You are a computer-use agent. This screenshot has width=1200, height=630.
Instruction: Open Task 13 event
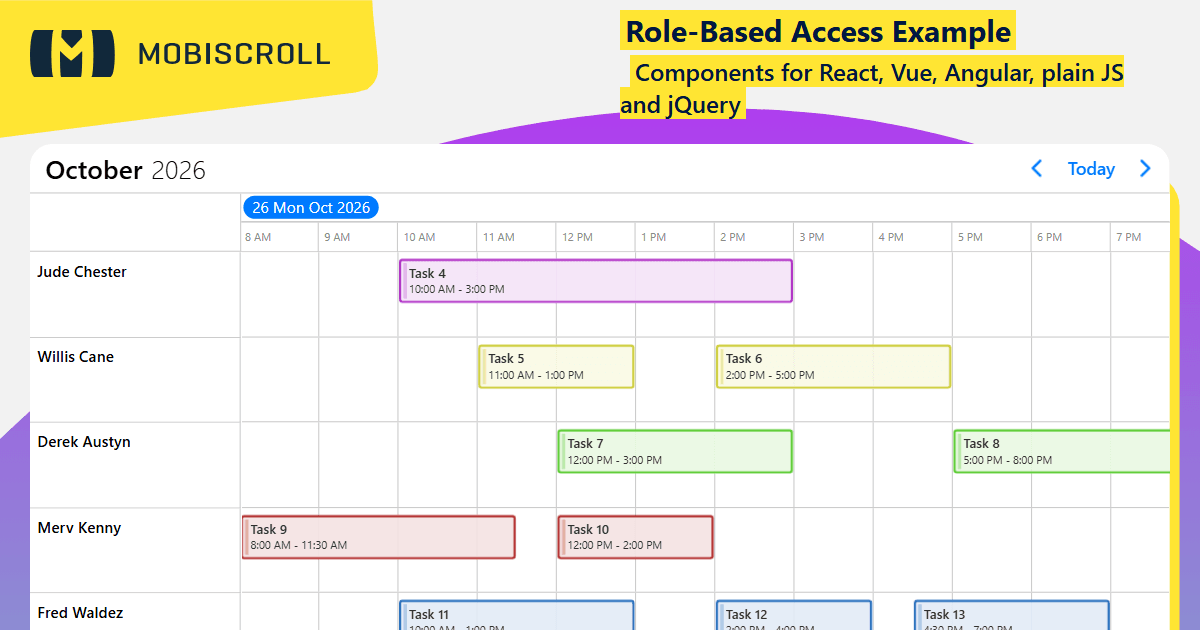point(1012,615)
